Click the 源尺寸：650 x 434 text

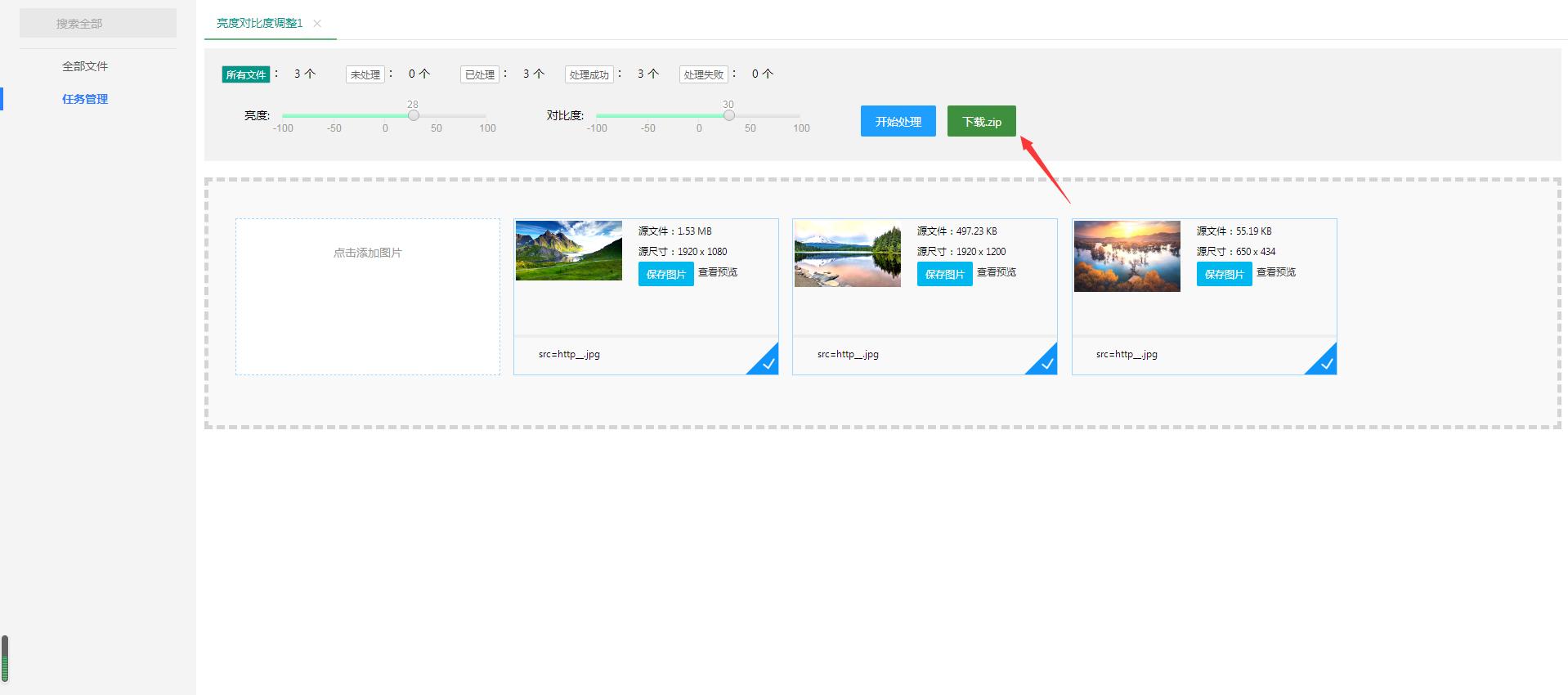(x=1236, y=252)
